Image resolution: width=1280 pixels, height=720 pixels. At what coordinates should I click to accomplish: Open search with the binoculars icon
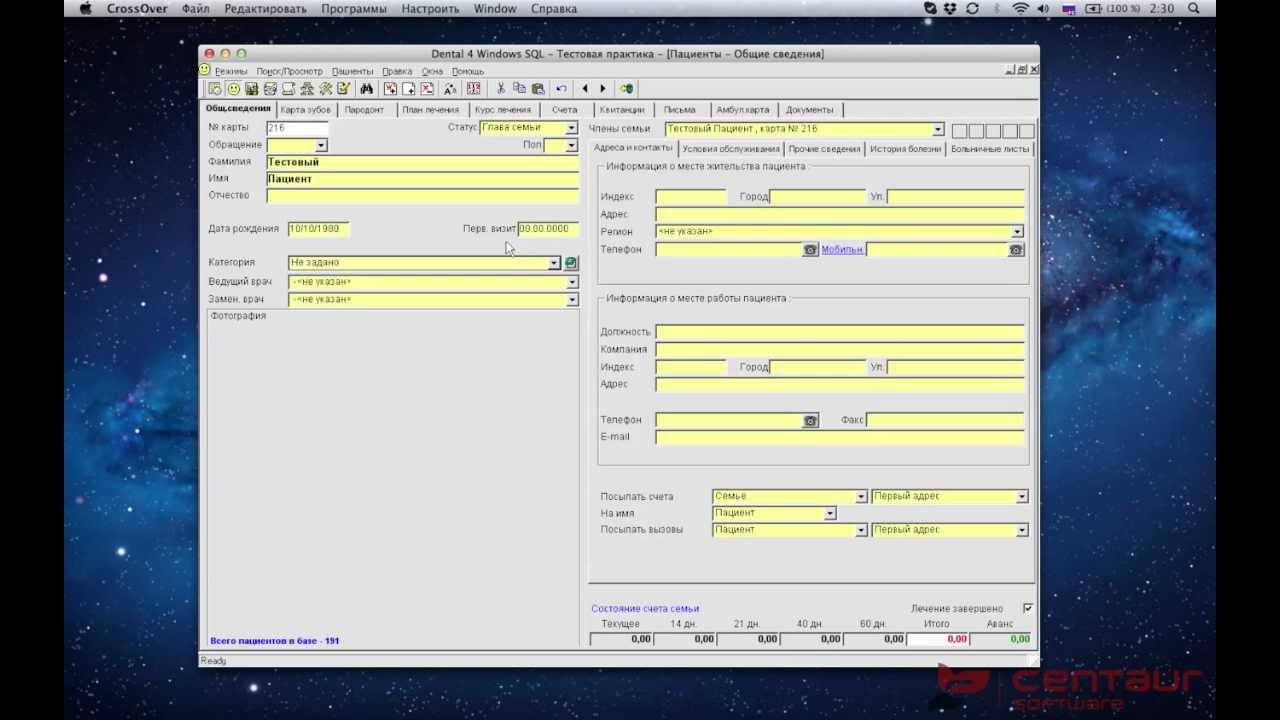[367, 89]
